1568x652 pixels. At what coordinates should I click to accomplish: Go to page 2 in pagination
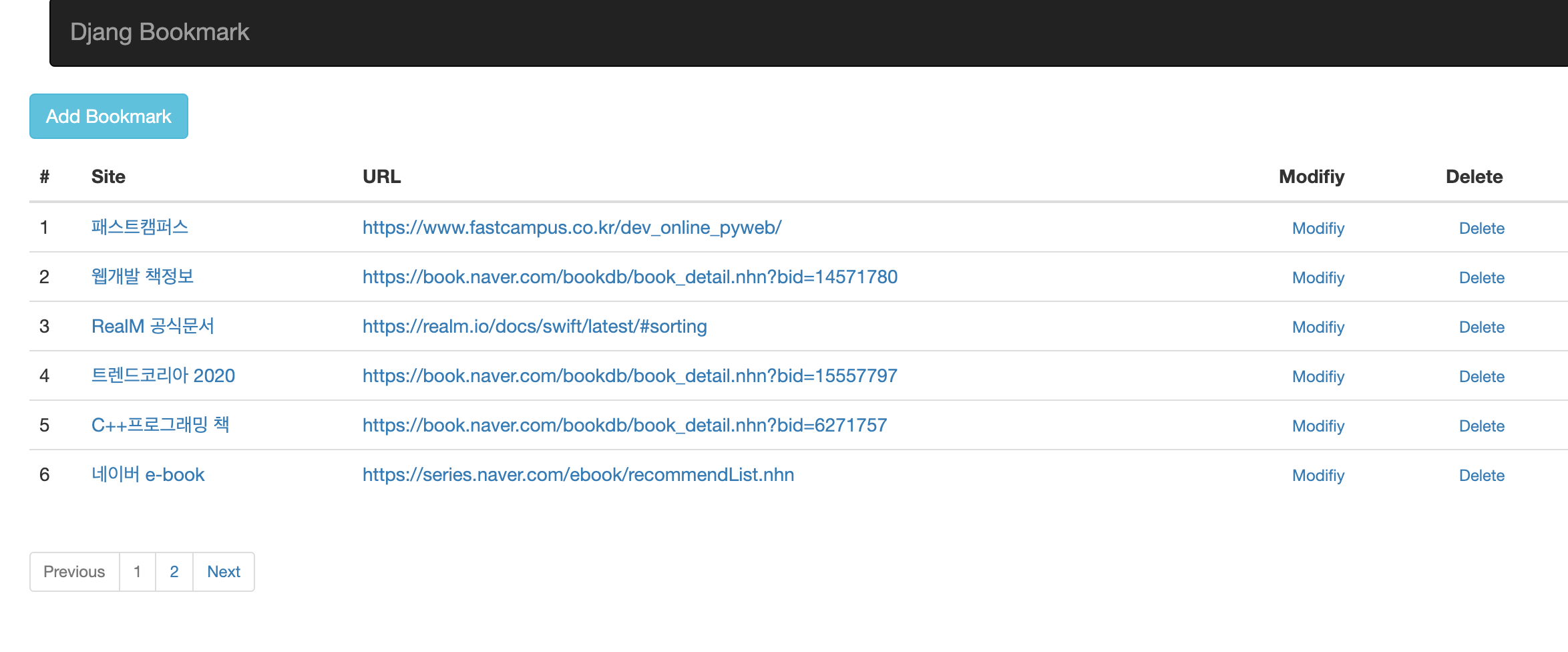pyautogui.click(x=174, y=572)
